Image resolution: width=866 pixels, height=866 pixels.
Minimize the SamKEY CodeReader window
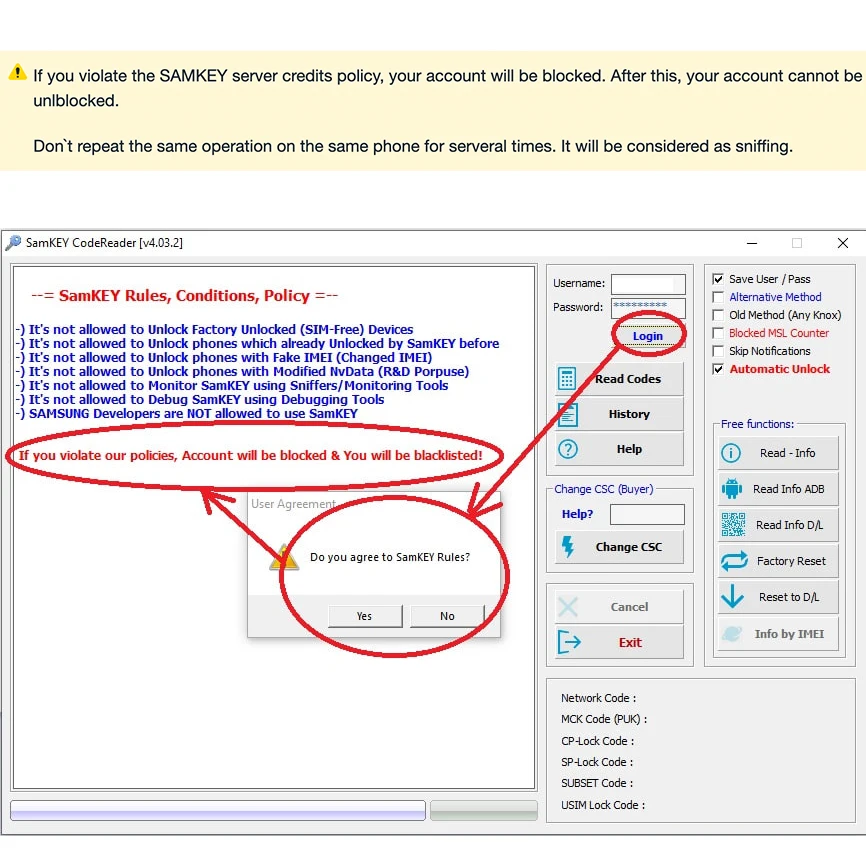(752, 243)
